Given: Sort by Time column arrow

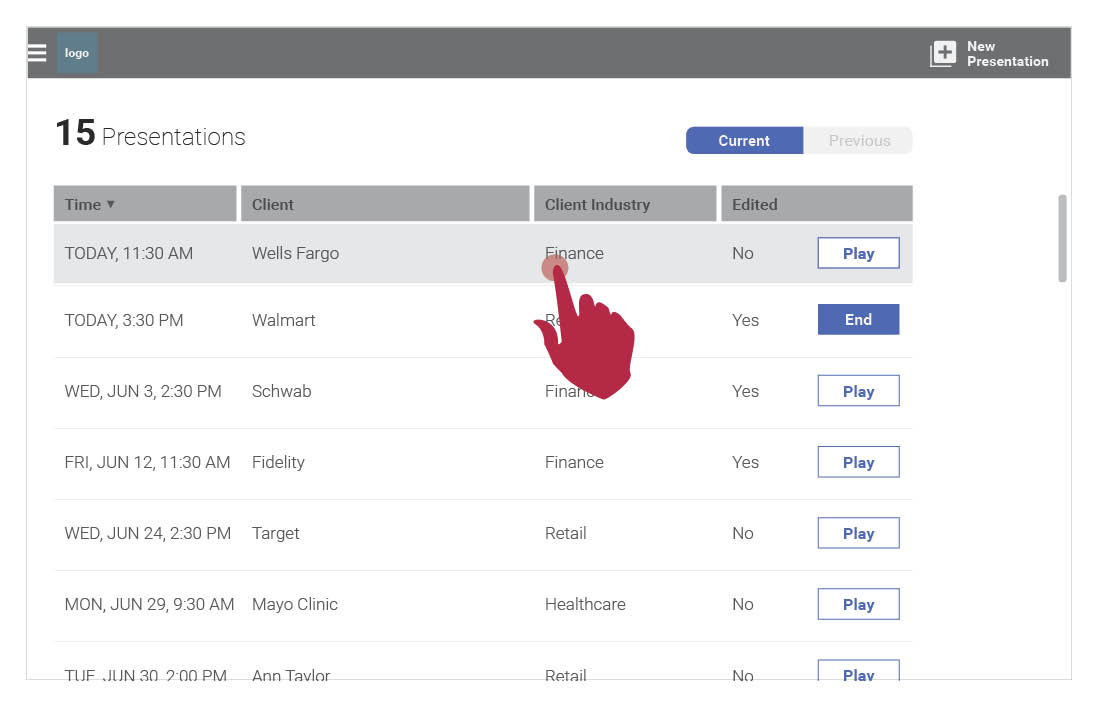Looking at the screenshot, I should [x=111, y=204].
